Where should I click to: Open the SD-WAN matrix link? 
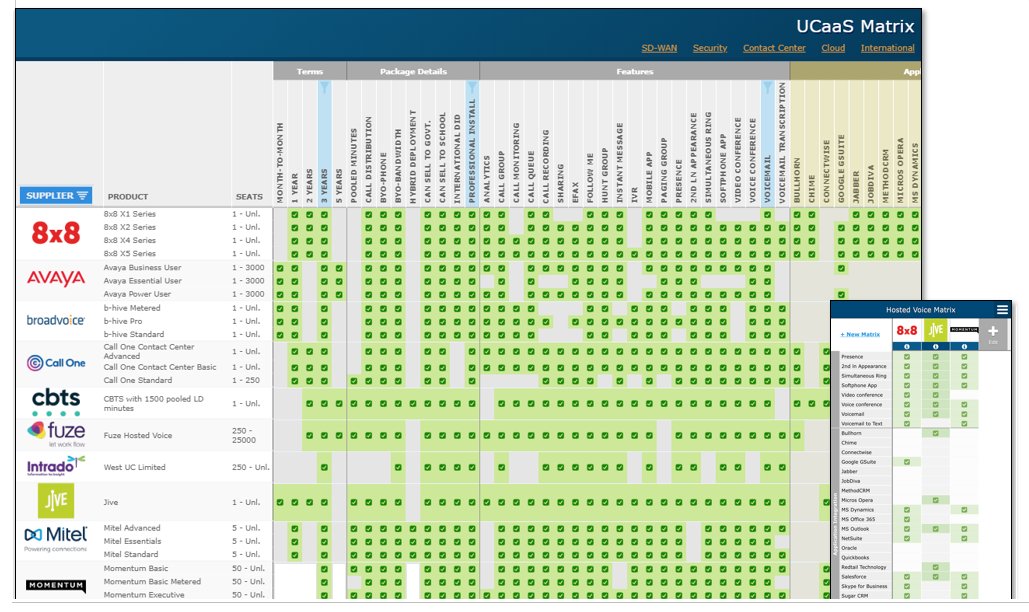click(659, 48)
